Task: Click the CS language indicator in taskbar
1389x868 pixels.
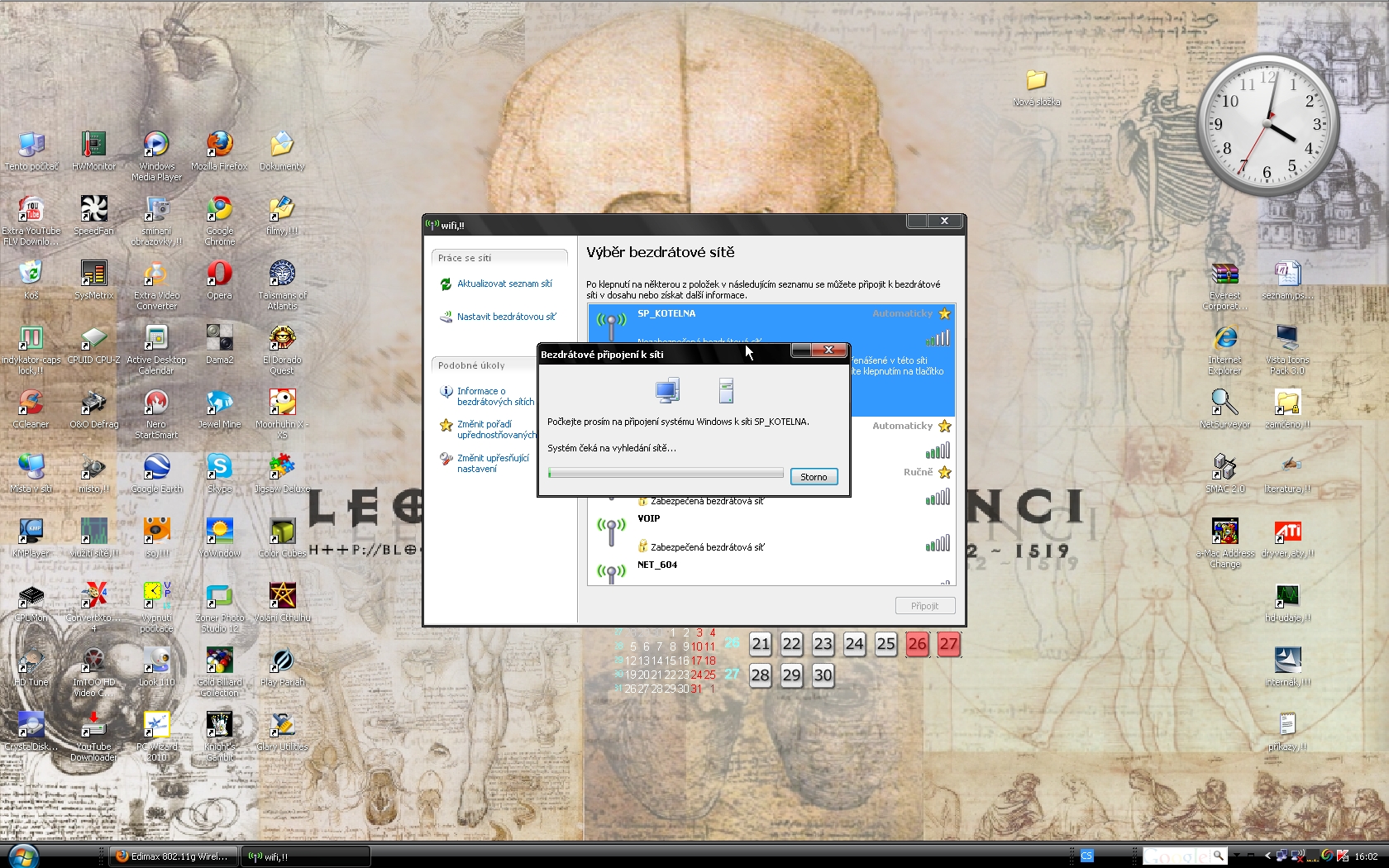Action: point(1086,856)
